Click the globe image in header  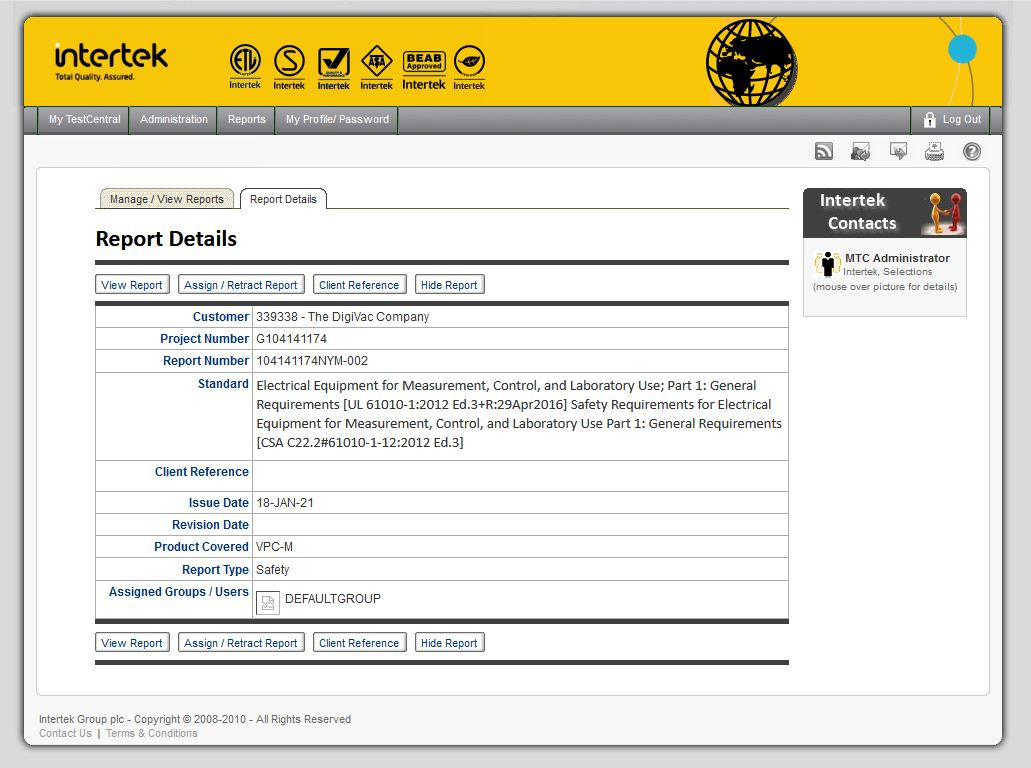(751, 62)
